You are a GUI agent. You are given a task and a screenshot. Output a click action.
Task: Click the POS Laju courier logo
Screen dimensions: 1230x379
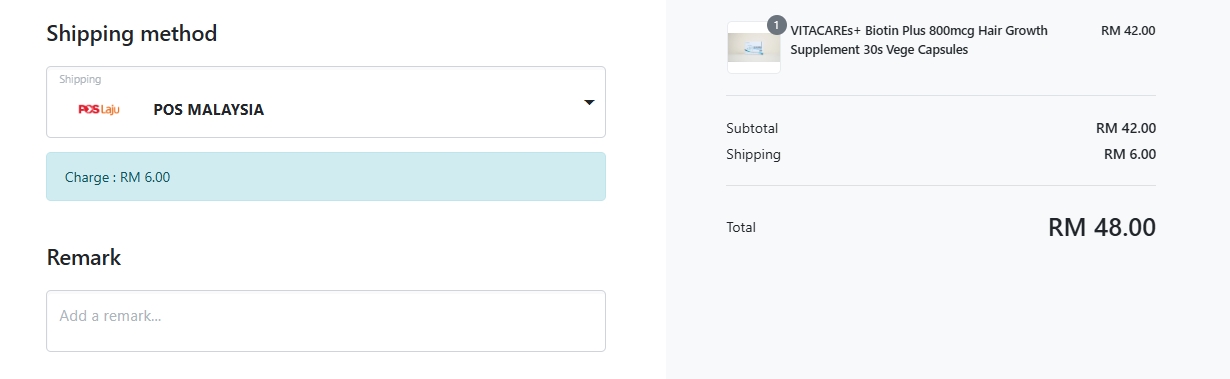click(x=98, y=110)
